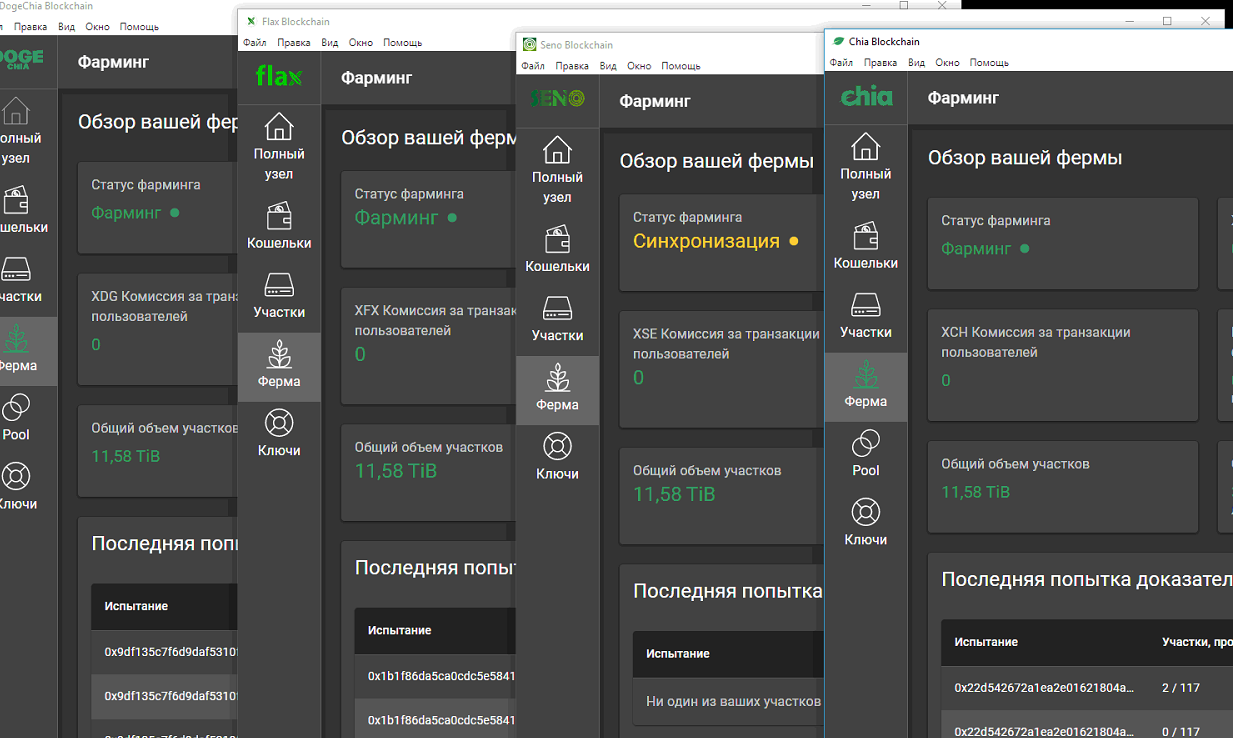Click 11,58 TiB value in Flax window
Viewport: 1233px width, 738px height.
(396, 470)
